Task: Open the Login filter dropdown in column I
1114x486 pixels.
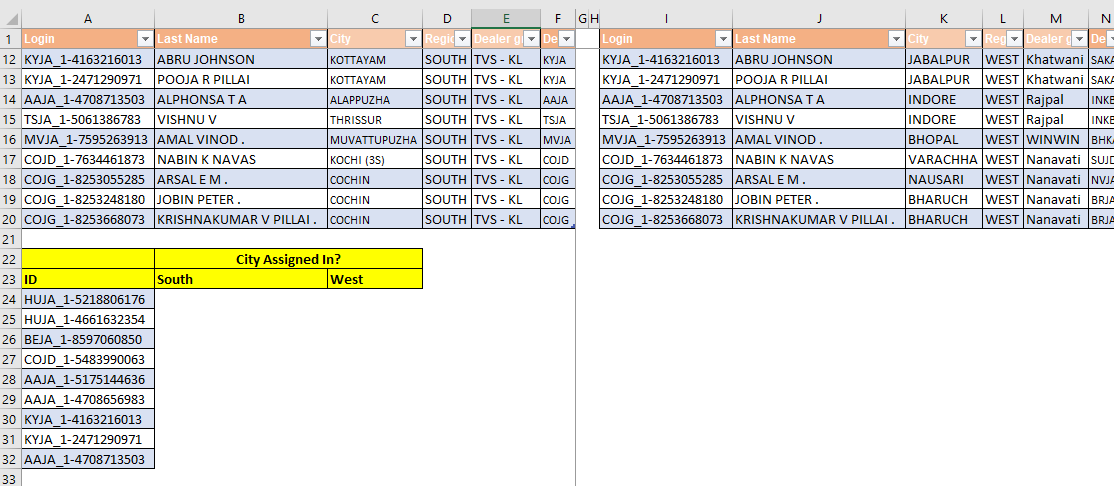Action: [723, 39]
